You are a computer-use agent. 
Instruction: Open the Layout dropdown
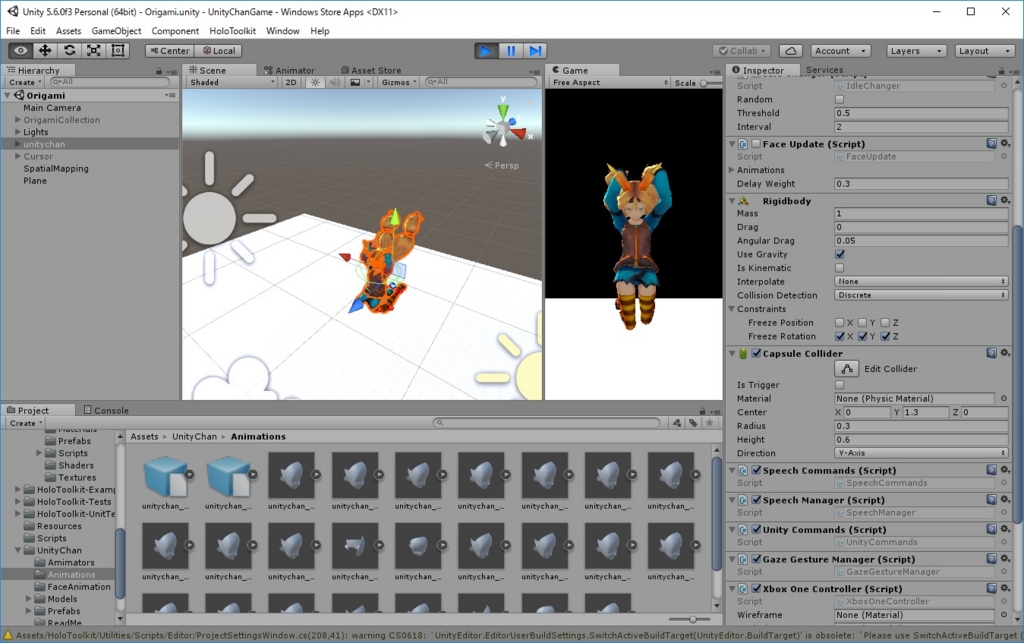pyautogui.click(x=984, y=51)
